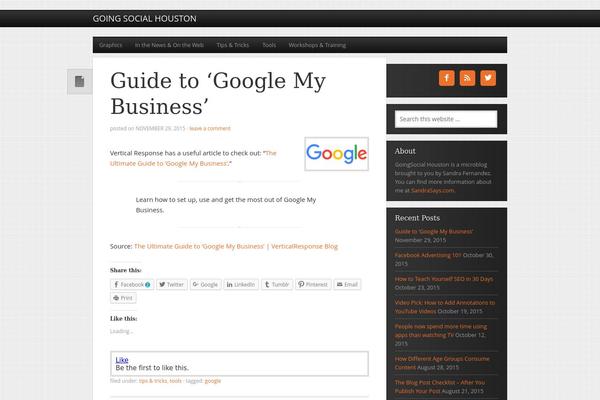This screenshot has width=600, height=400.
Task: Click the About sidebar heading
Action: click(405, 151)
